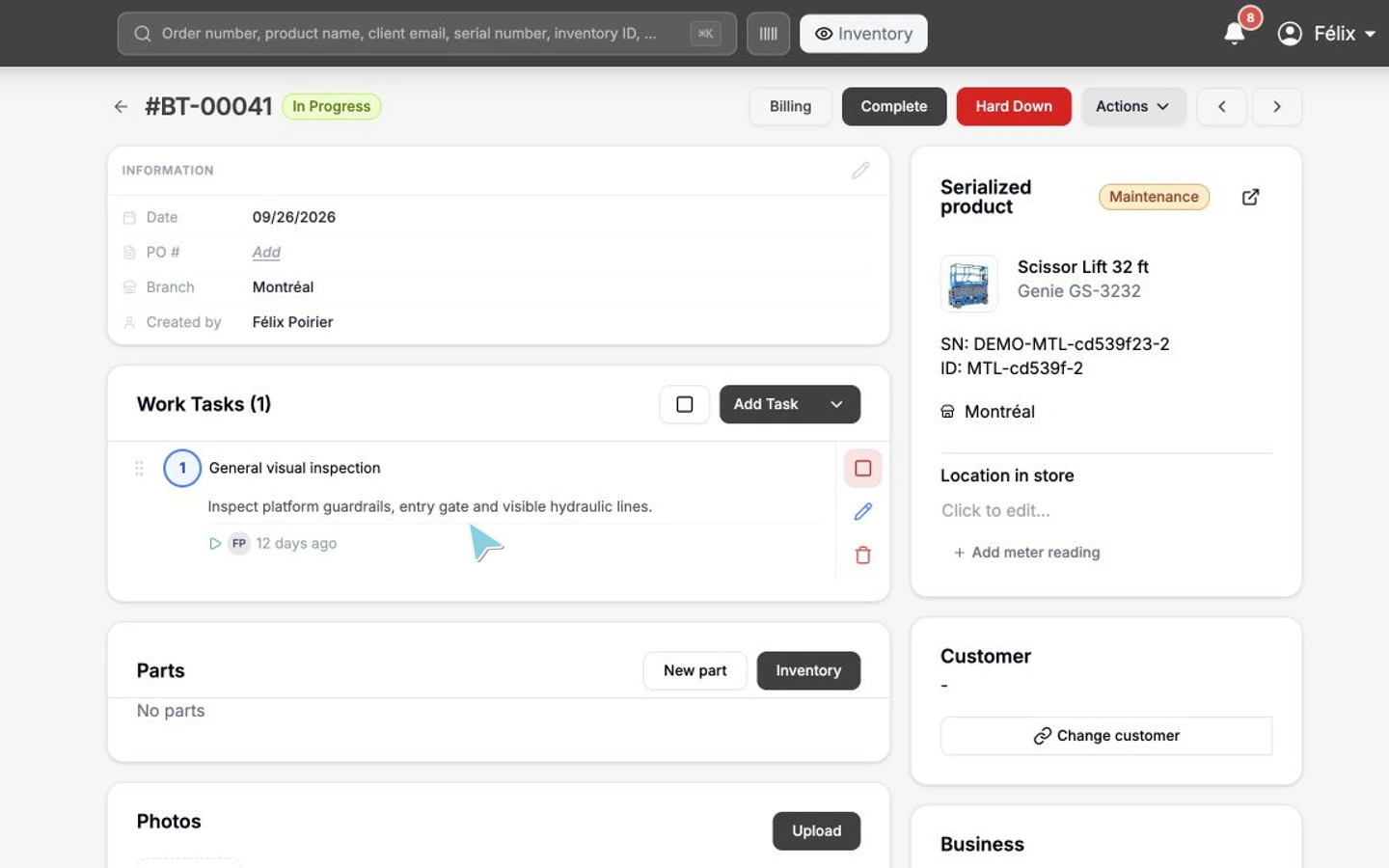Go to the previous work order
Image resolution: width=1389 pixels, height=868 pixels.
point(1221,106)
